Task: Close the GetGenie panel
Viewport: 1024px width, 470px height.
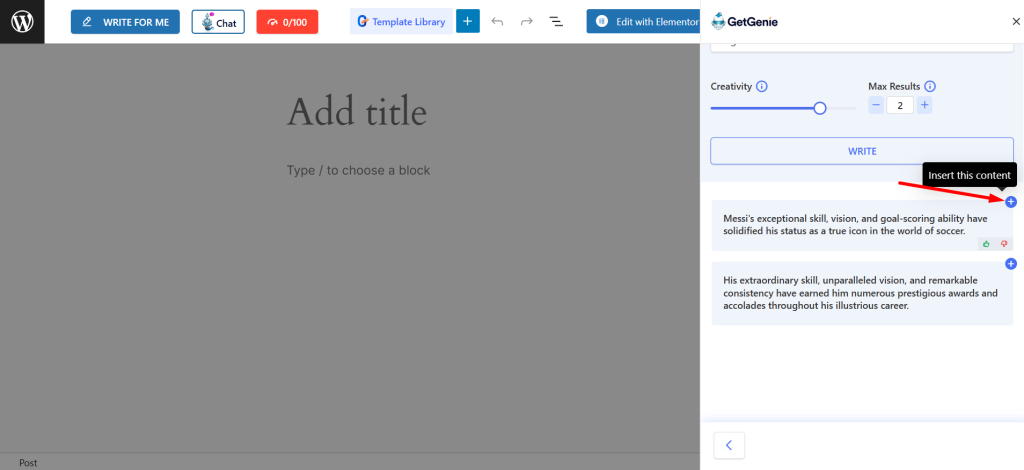Action: point(1016,21)
